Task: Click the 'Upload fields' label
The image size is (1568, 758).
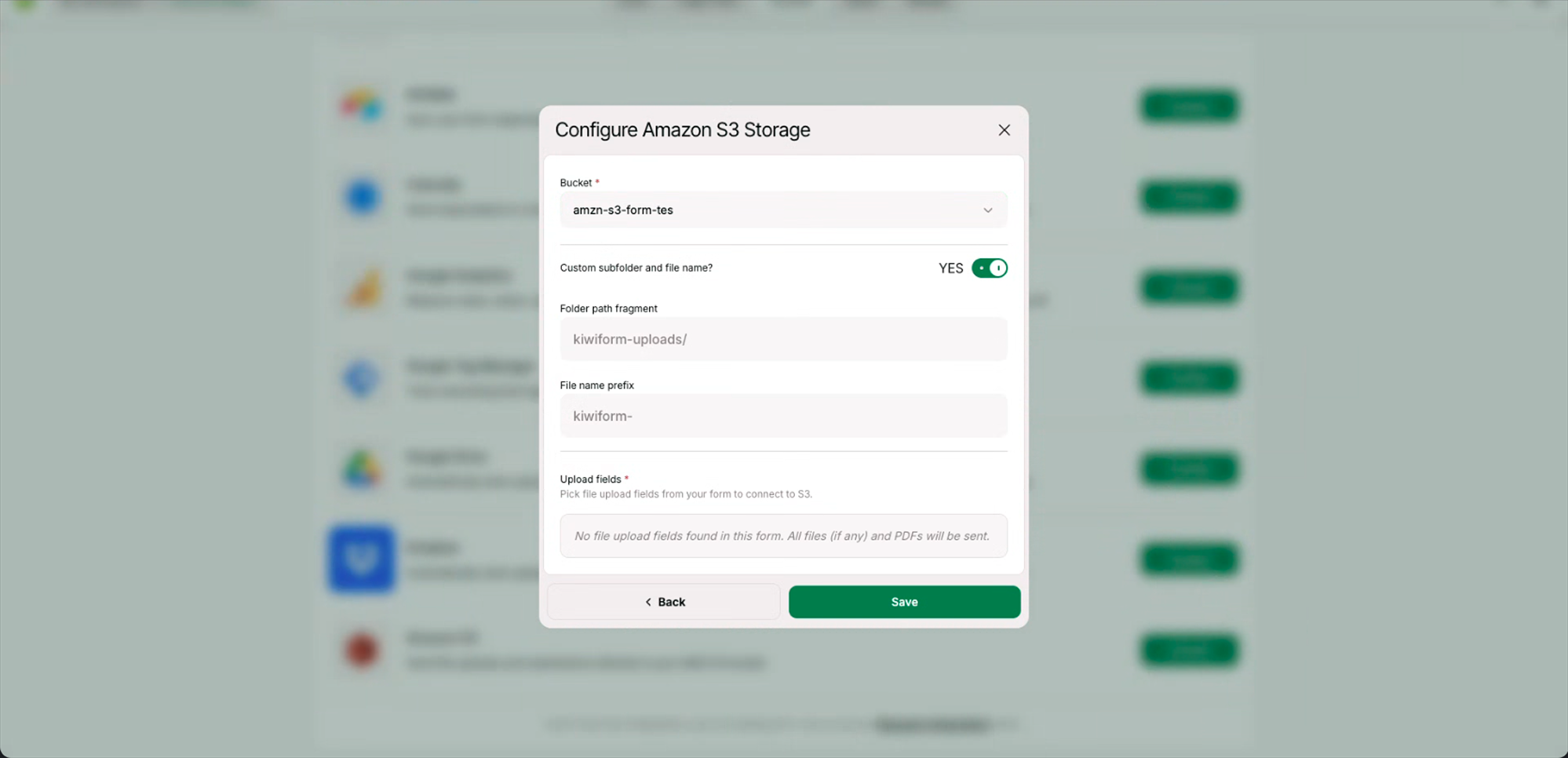Action: pyautogui.click(x=590, y=479)
